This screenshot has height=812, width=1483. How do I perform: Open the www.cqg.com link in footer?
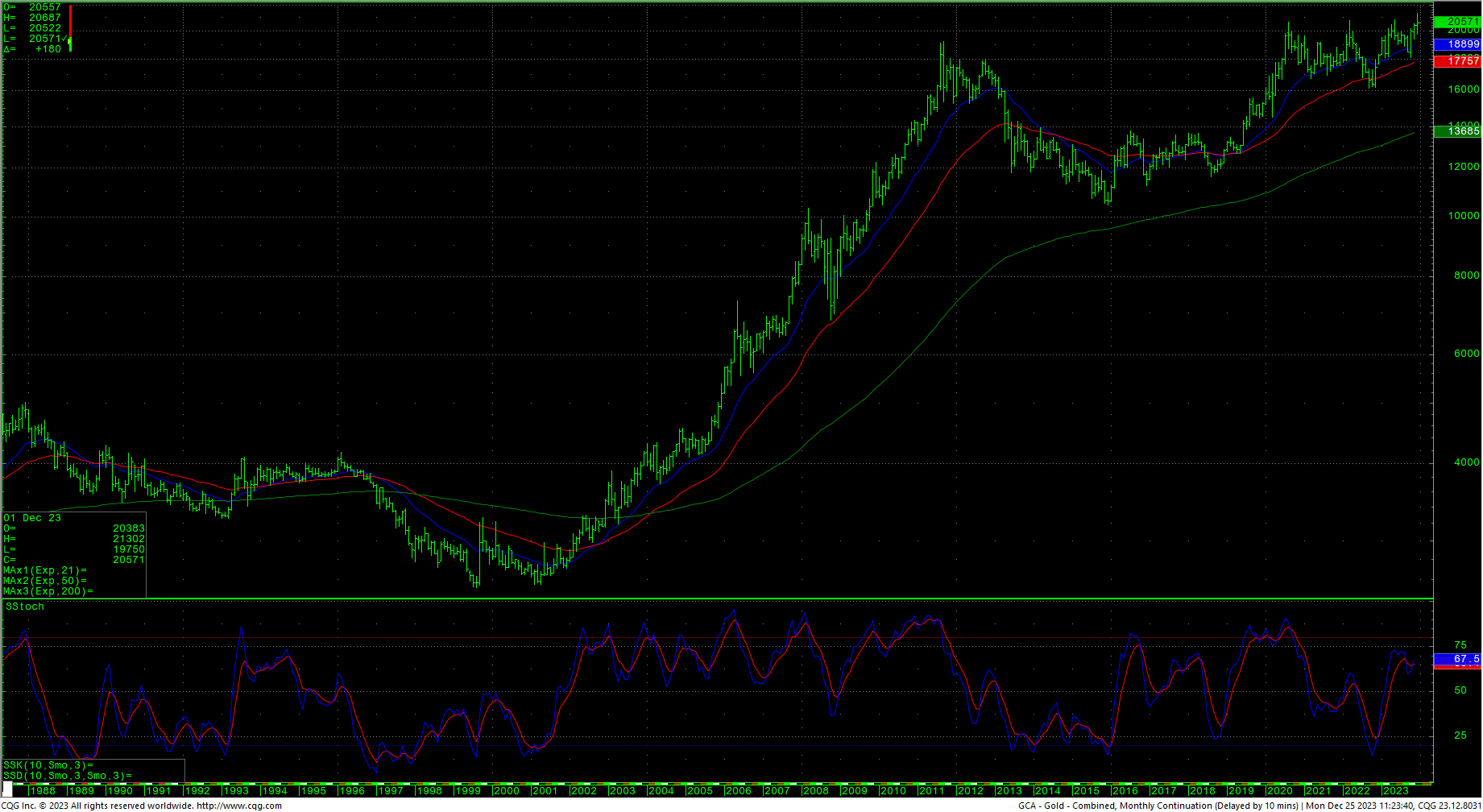point(239,806)
